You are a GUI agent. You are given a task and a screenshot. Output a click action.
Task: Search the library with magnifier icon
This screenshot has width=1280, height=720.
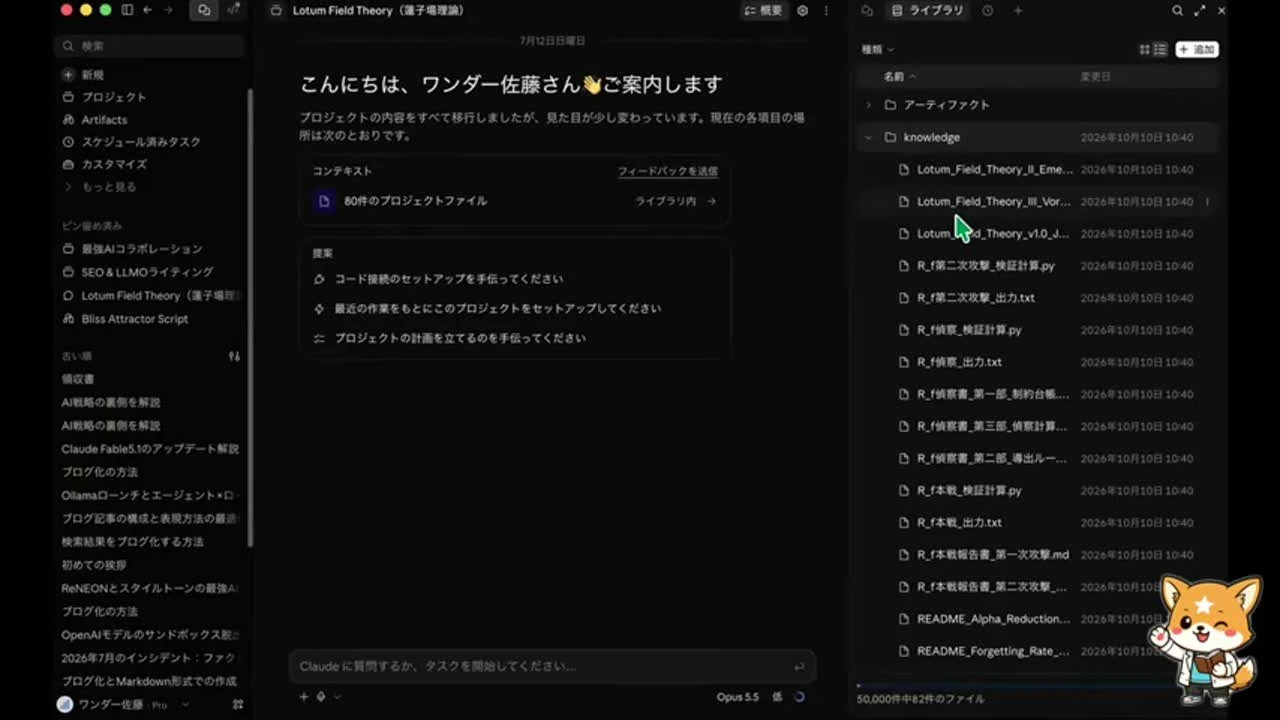click(x=1178, y=10)
